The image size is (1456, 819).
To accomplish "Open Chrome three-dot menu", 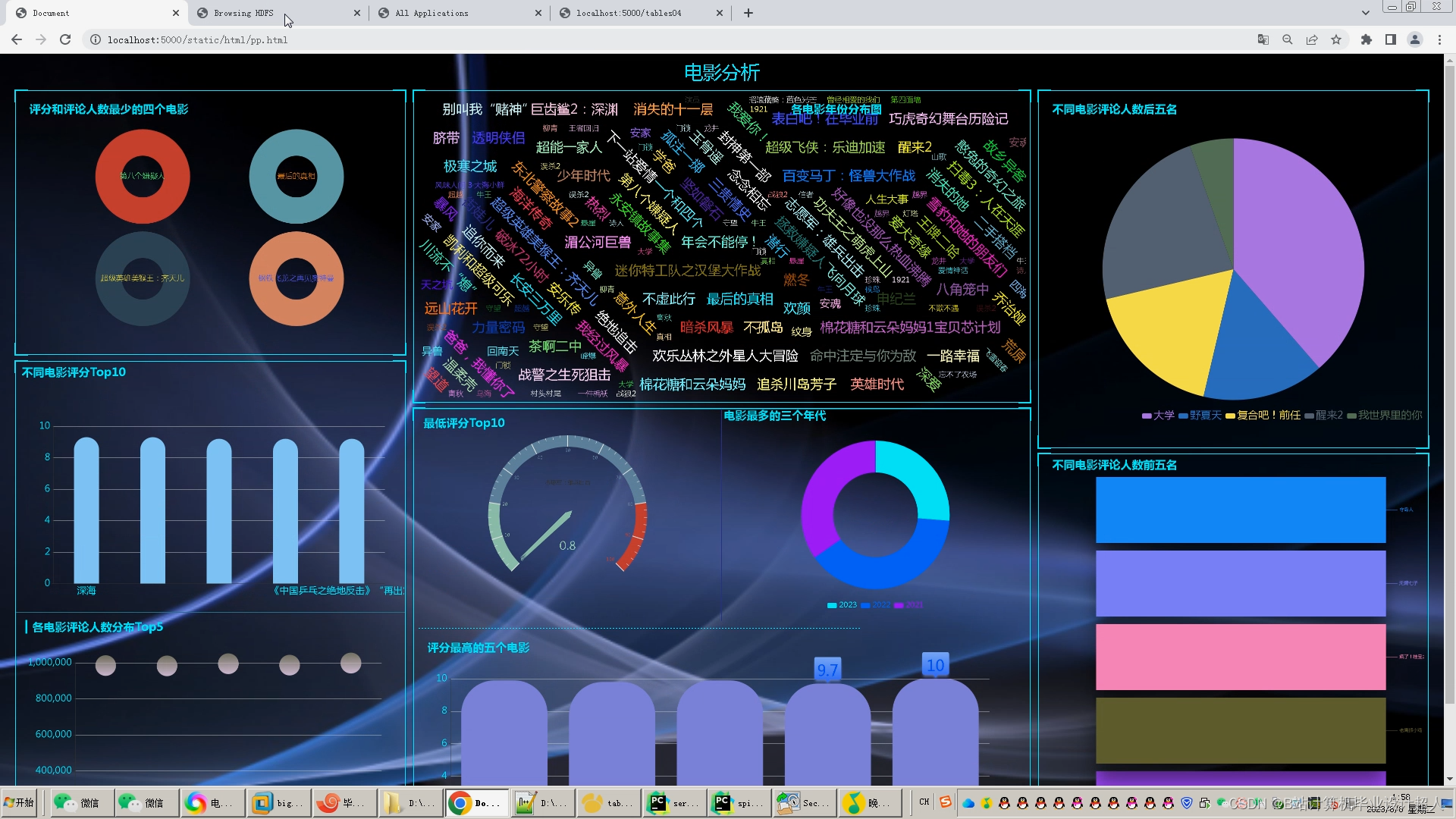I will [1439, 40].
